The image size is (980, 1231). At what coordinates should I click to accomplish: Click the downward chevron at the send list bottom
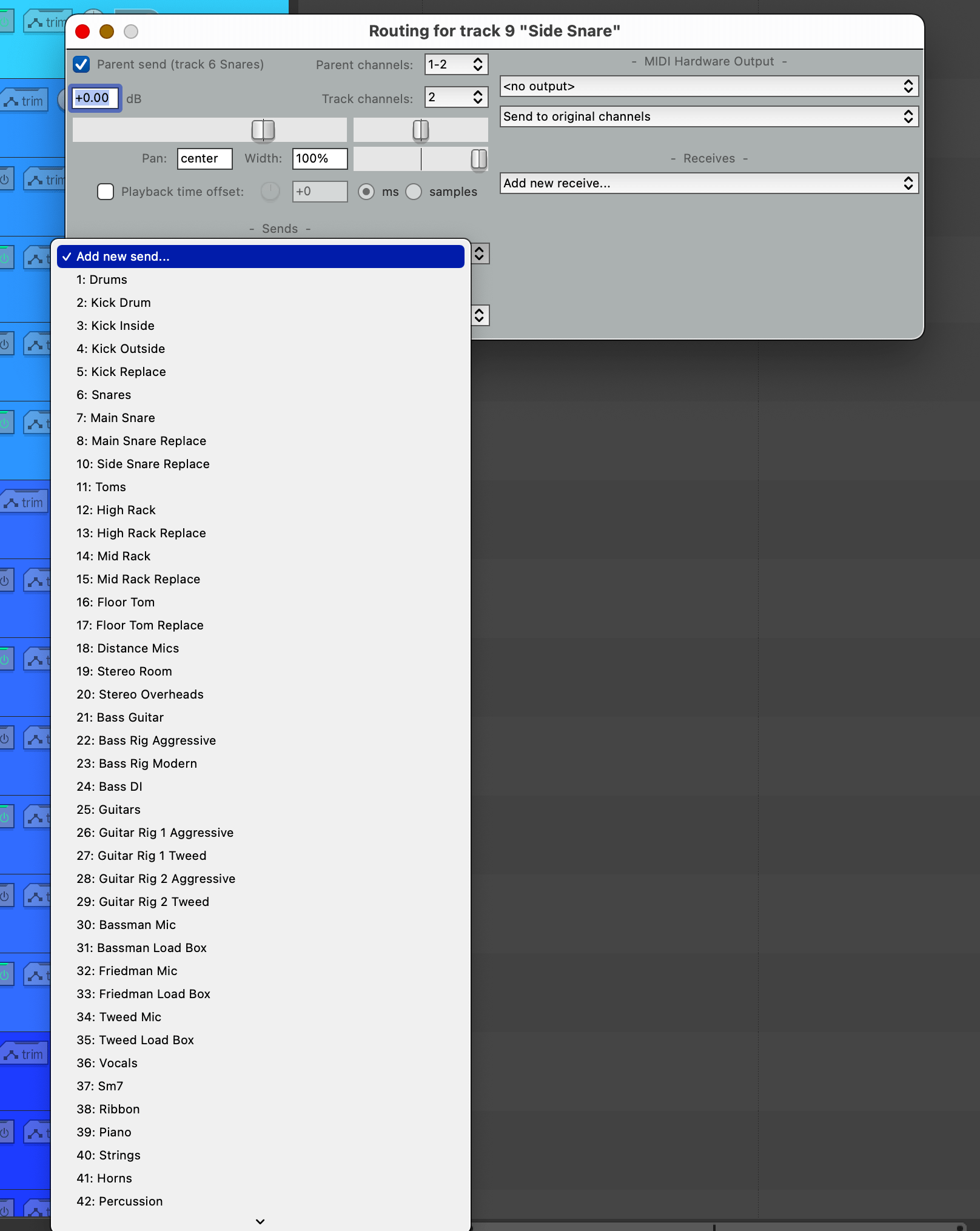(260, 1221)
